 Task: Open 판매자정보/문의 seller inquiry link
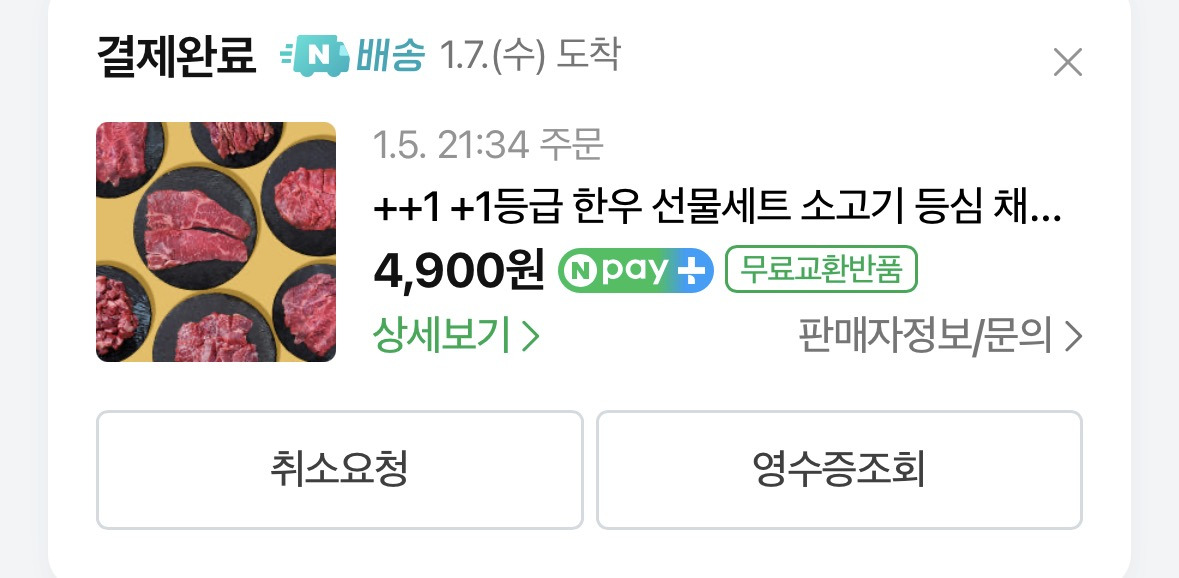click(x=940, y=337)
